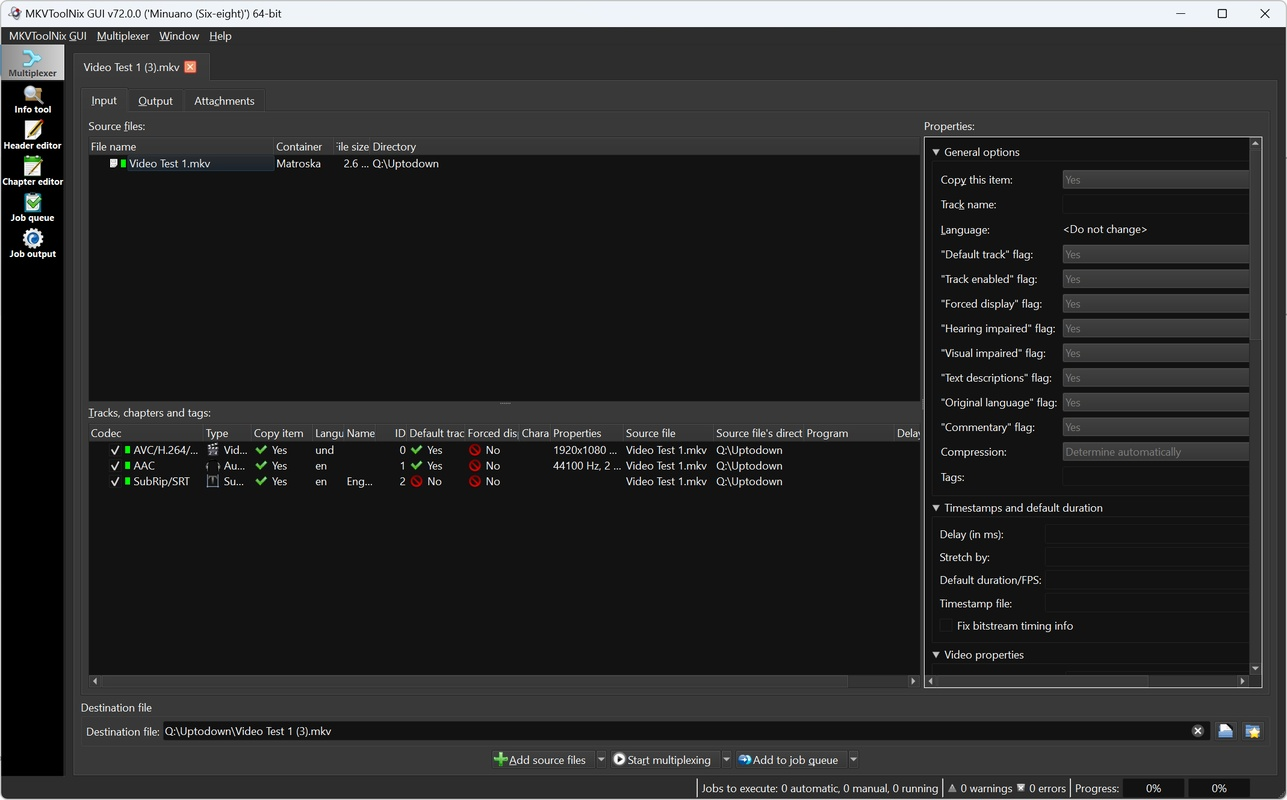Image resolution: width=1287 pixels, height=800 pixels.
Task: Switch to the Attachments tab
Action: [224, 101]
